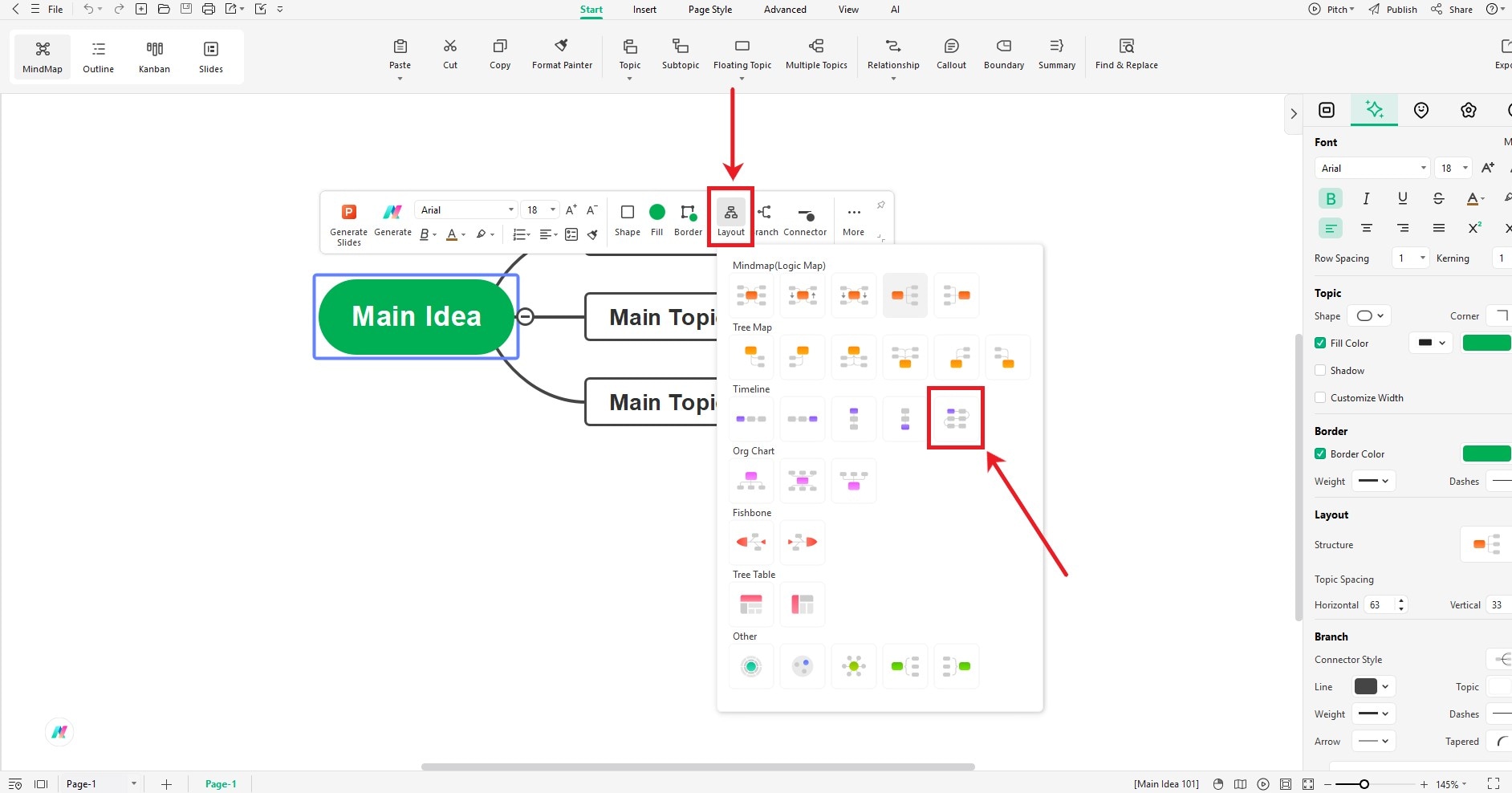Activate the Format Painter tool
The width and height of the screenshot is (1512, 793).
click(562, 54)
